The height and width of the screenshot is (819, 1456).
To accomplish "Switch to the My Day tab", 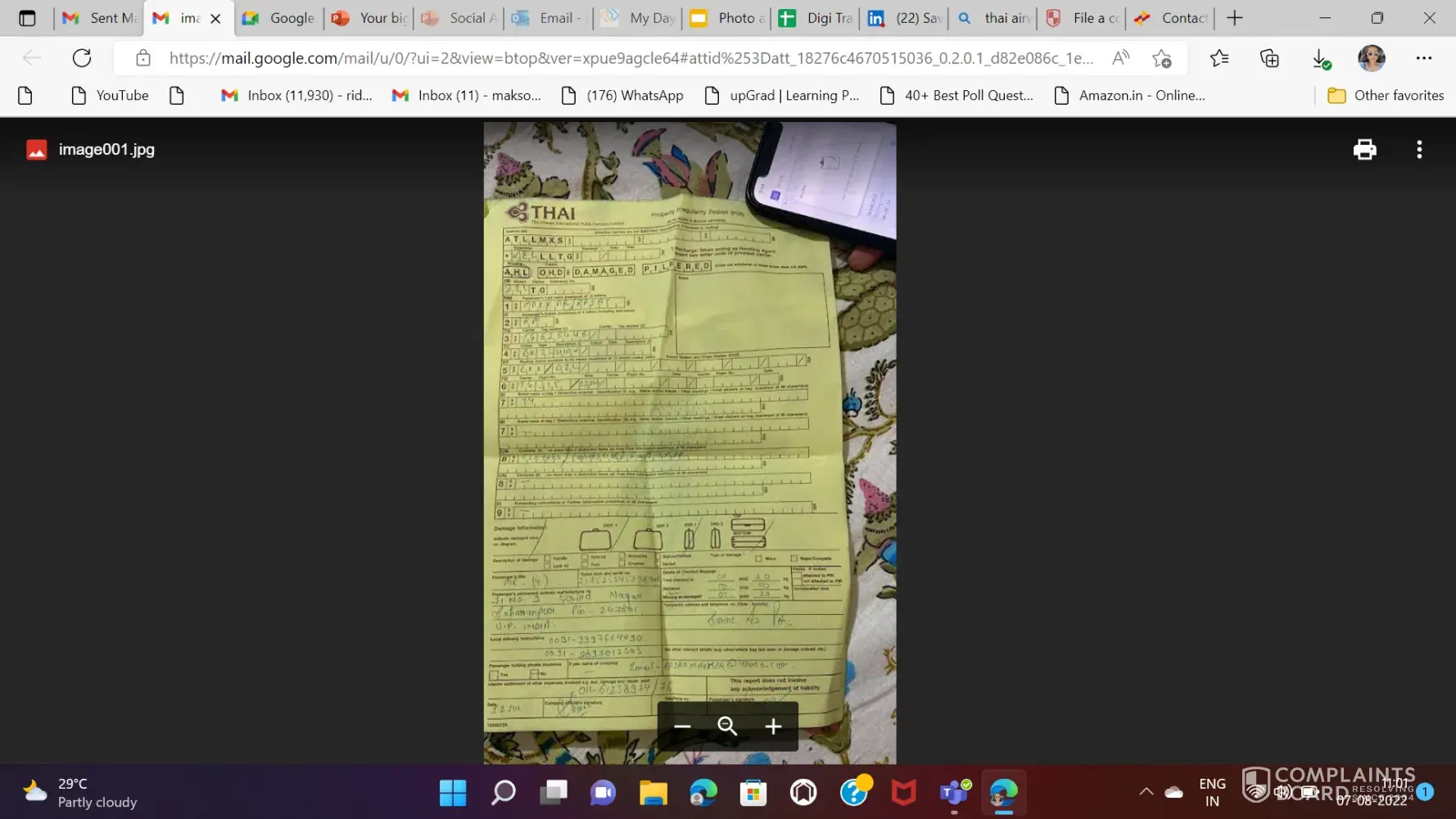I will coord(638,18).
